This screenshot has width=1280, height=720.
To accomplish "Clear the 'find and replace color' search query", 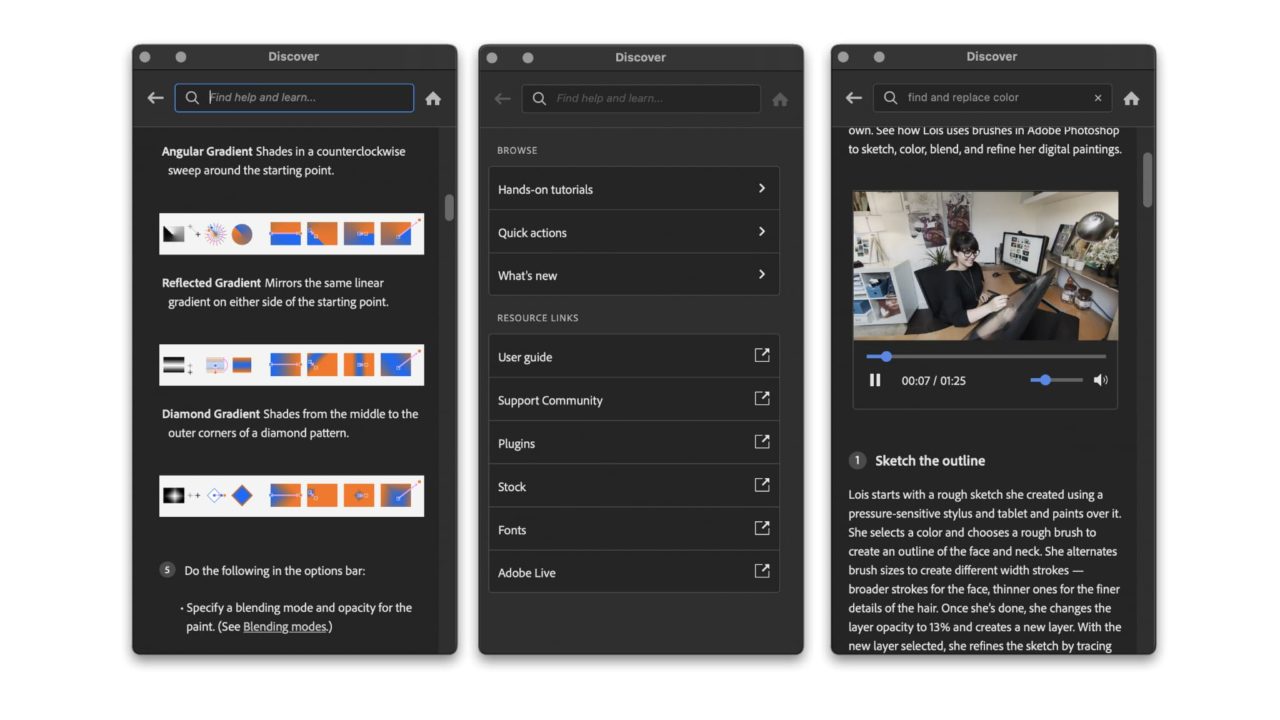I will pyautogui.click(x=1098, y=97).
